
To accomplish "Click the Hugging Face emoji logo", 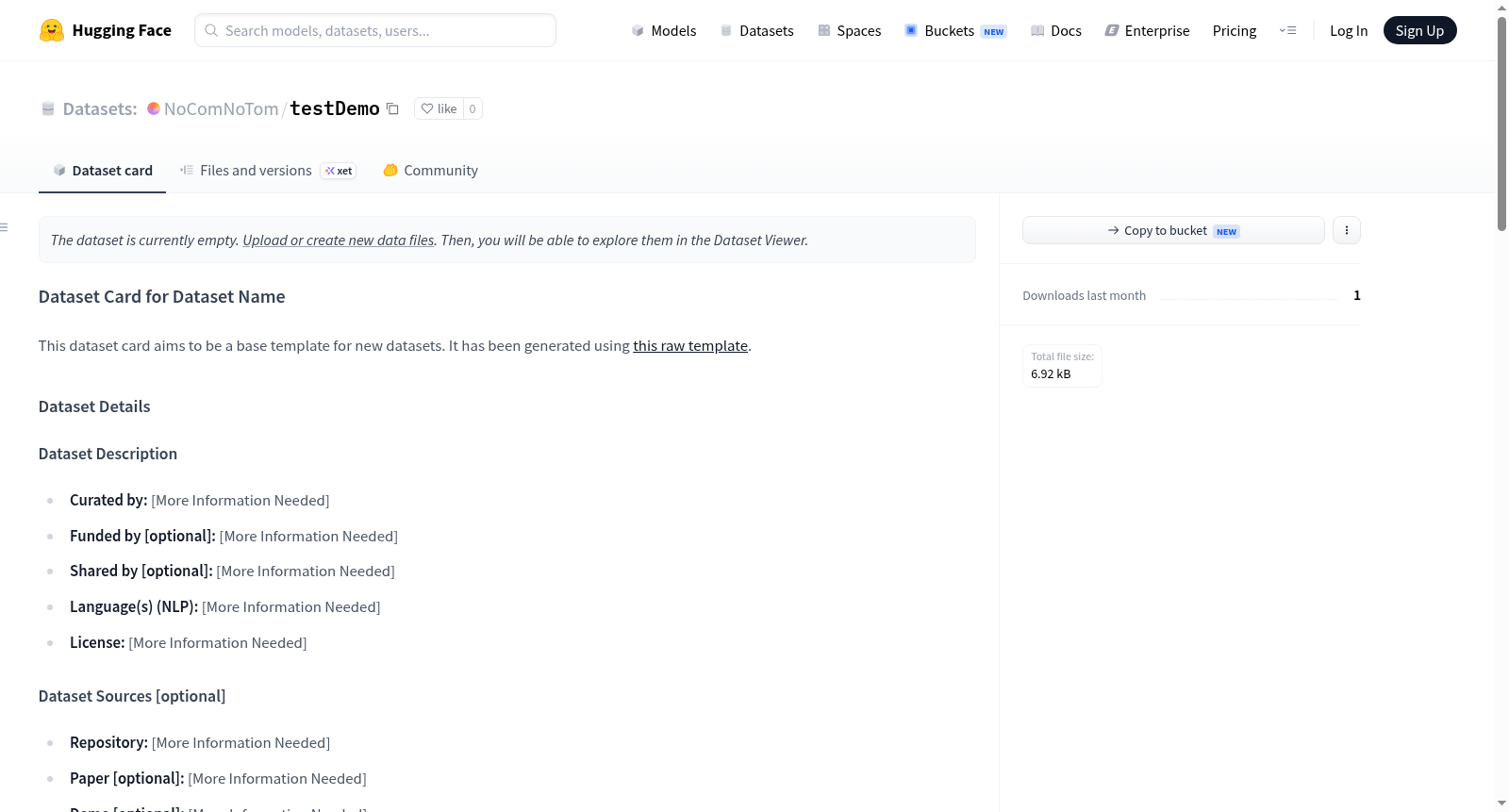I will point(52,30).
